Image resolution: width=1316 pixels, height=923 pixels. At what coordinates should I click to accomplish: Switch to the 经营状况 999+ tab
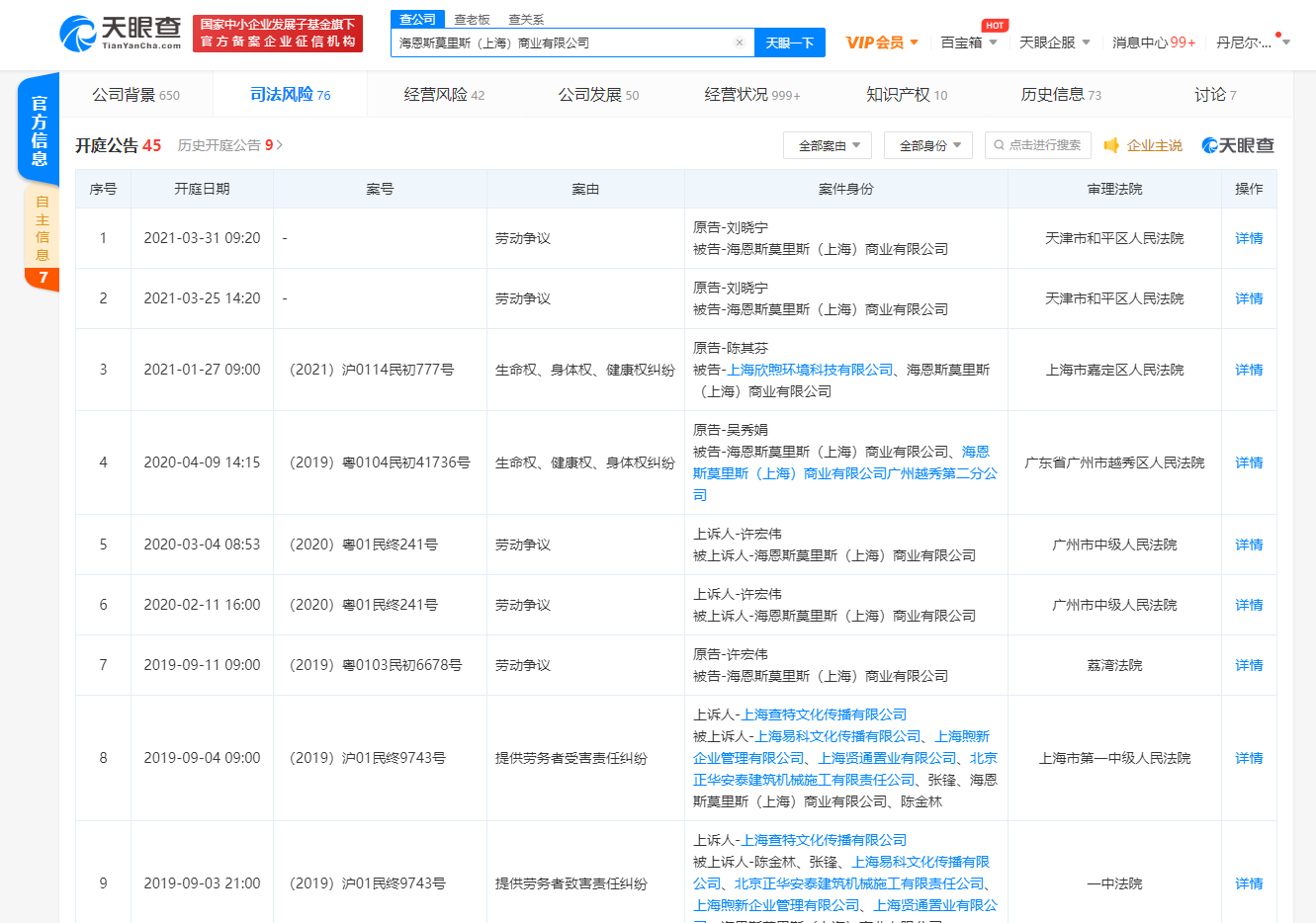click(x=752, y=95)
